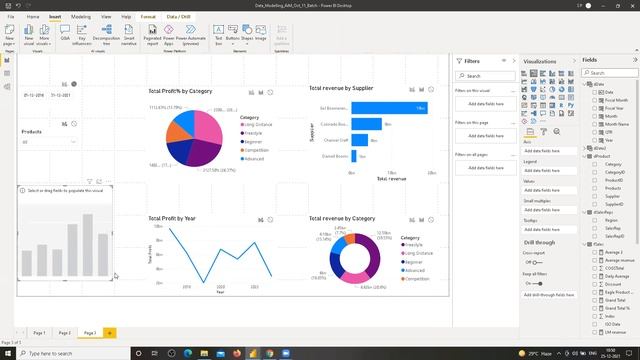Insert a Q&A visual from ribbon
This screenshot has height=360, width=640.
coord(65,33)
